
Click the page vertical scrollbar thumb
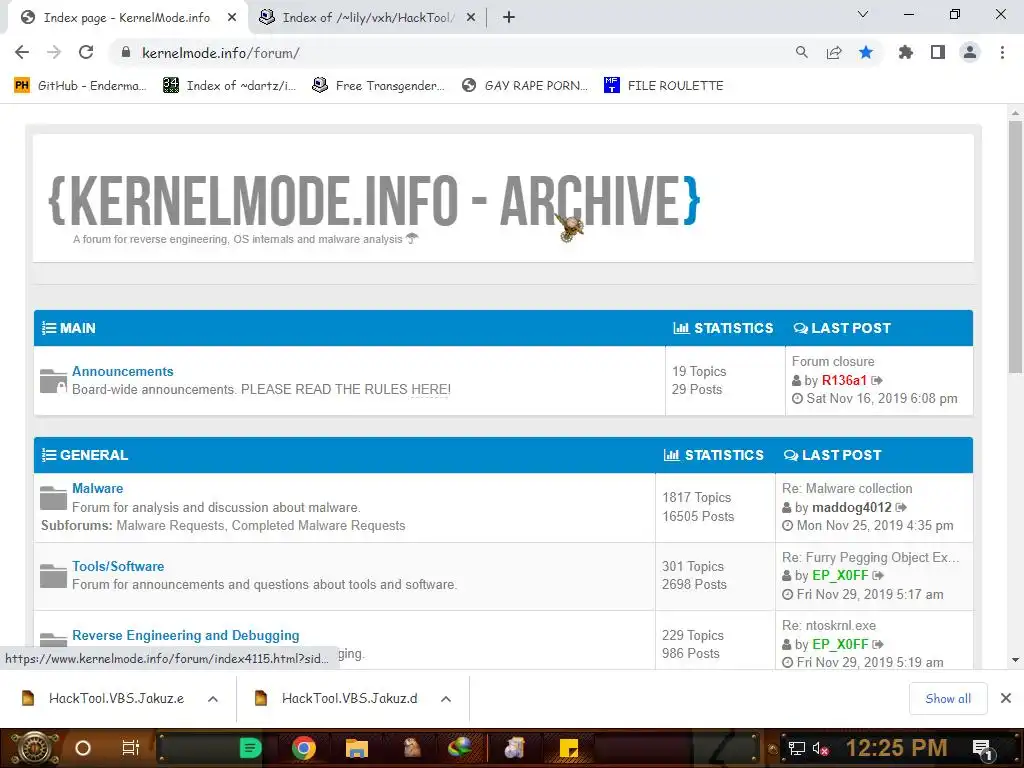pos(1015,247)
